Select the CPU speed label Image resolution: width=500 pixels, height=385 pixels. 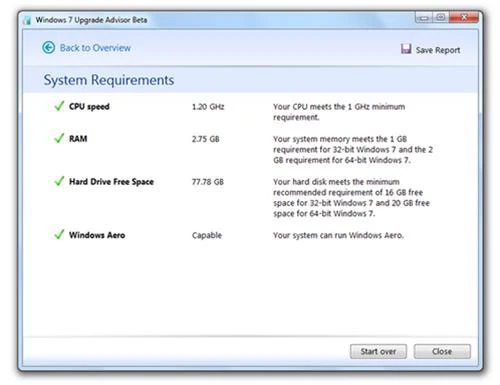pyautogui.click(x=89, y=107)
